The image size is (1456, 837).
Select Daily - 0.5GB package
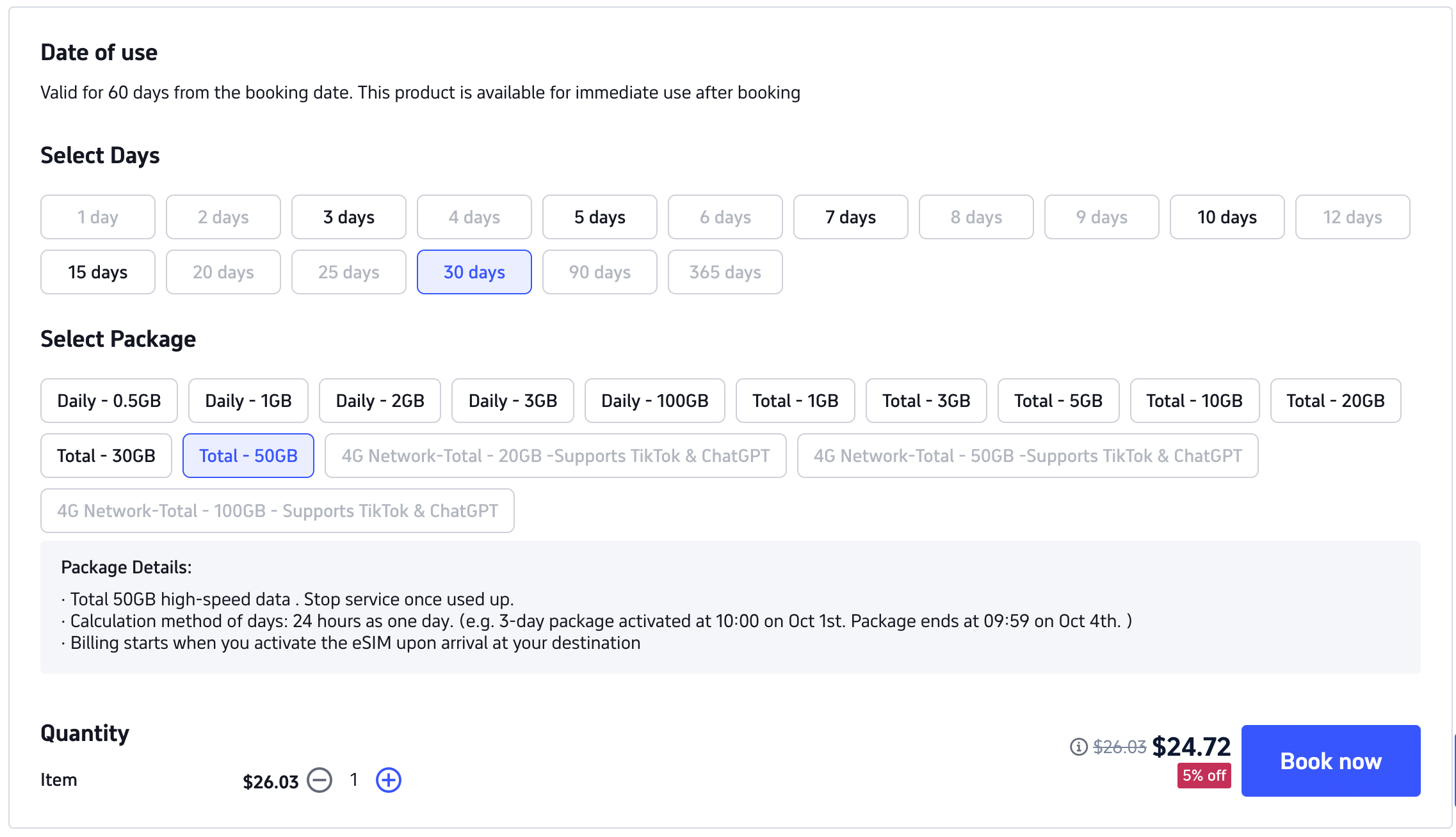(109, 401)
